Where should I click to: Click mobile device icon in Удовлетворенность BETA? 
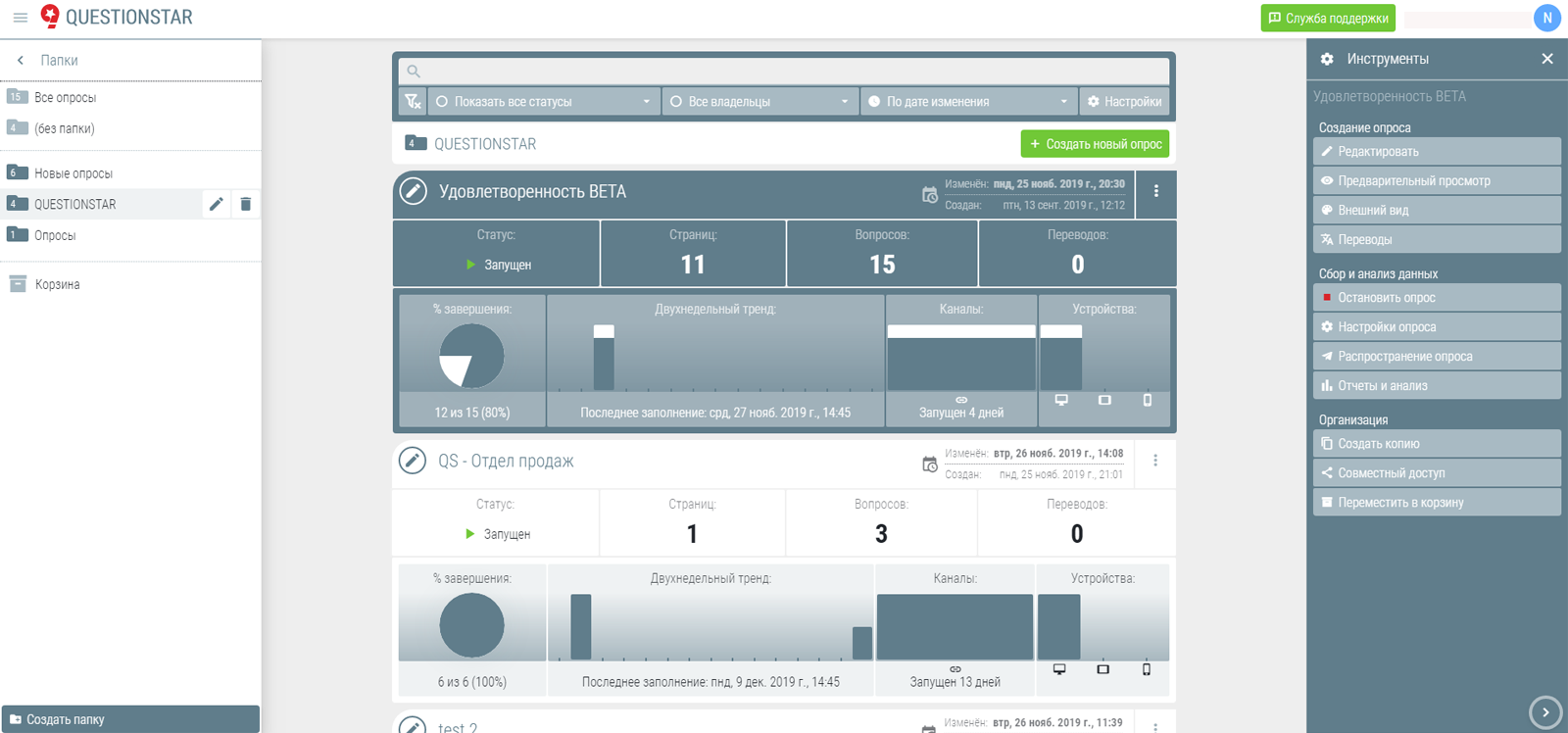point(1148,400)
